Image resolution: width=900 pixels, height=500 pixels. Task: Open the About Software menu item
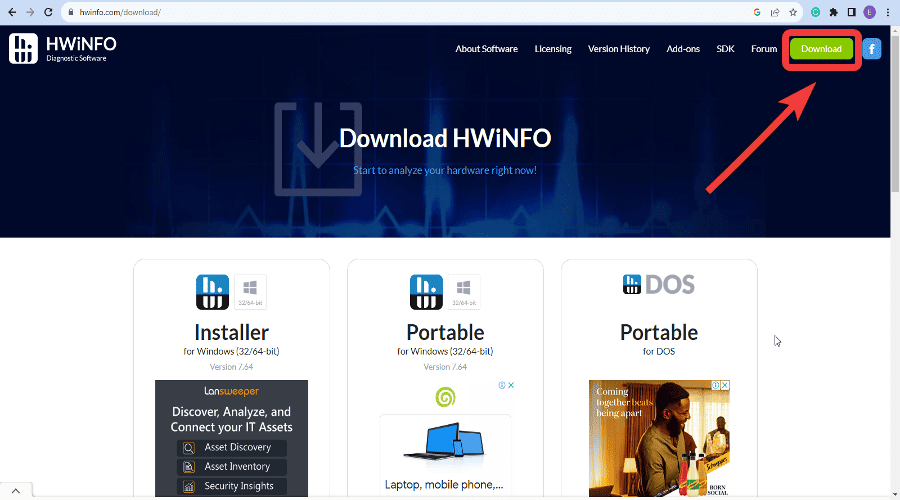point(486,49)
